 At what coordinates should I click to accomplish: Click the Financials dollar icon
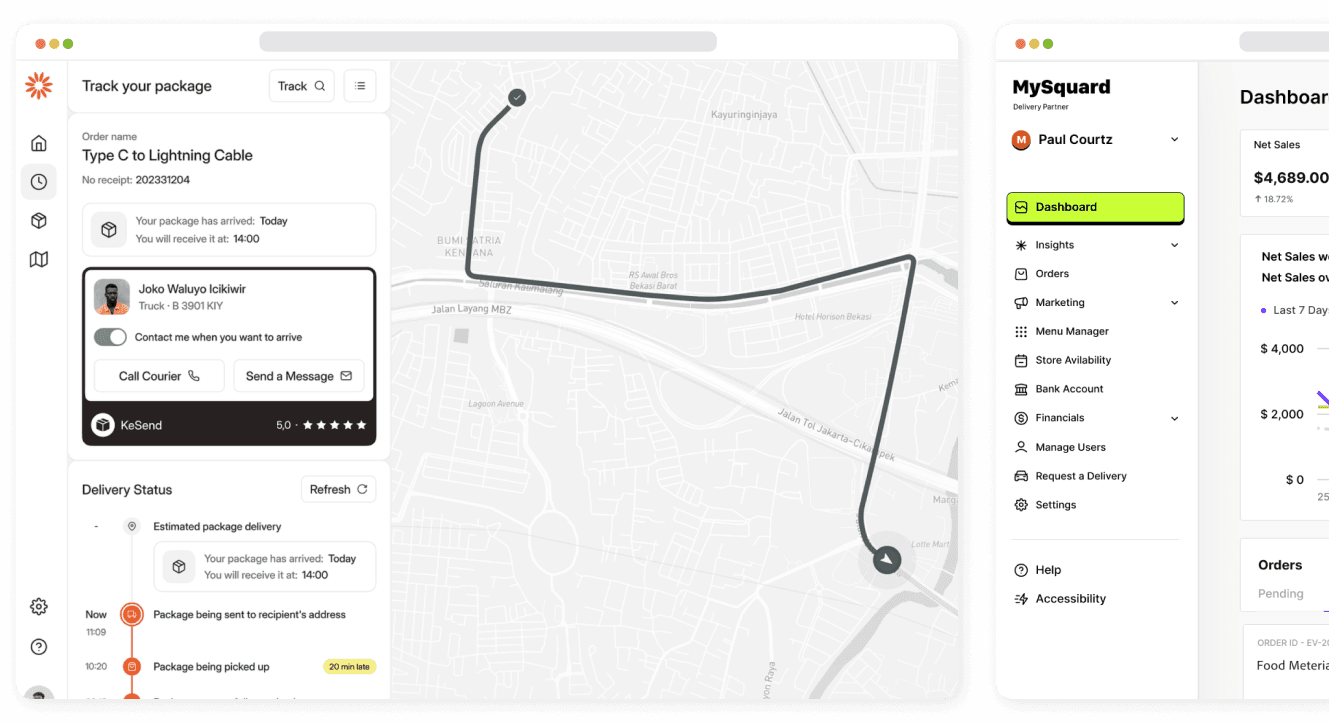tap(1021, 418)
